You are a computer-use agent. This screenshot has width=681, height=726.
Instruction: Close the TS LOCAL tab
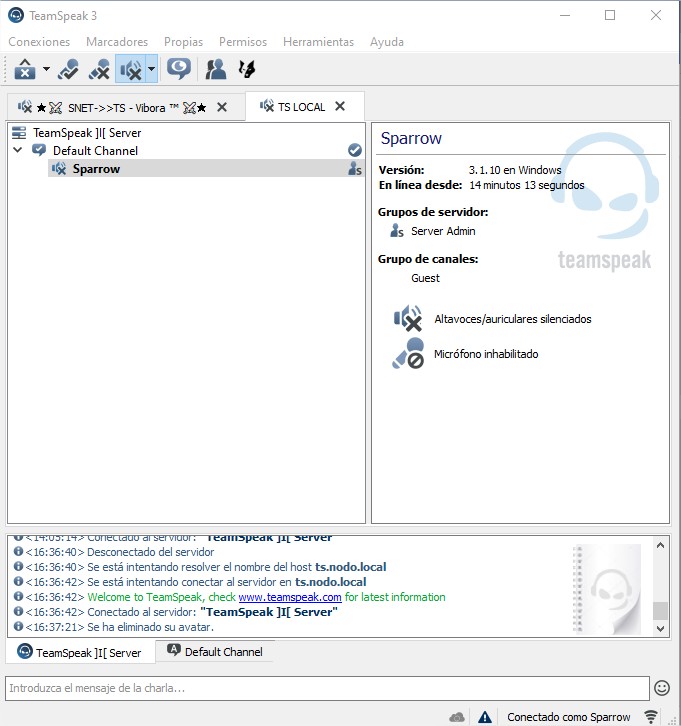(340, 106)
